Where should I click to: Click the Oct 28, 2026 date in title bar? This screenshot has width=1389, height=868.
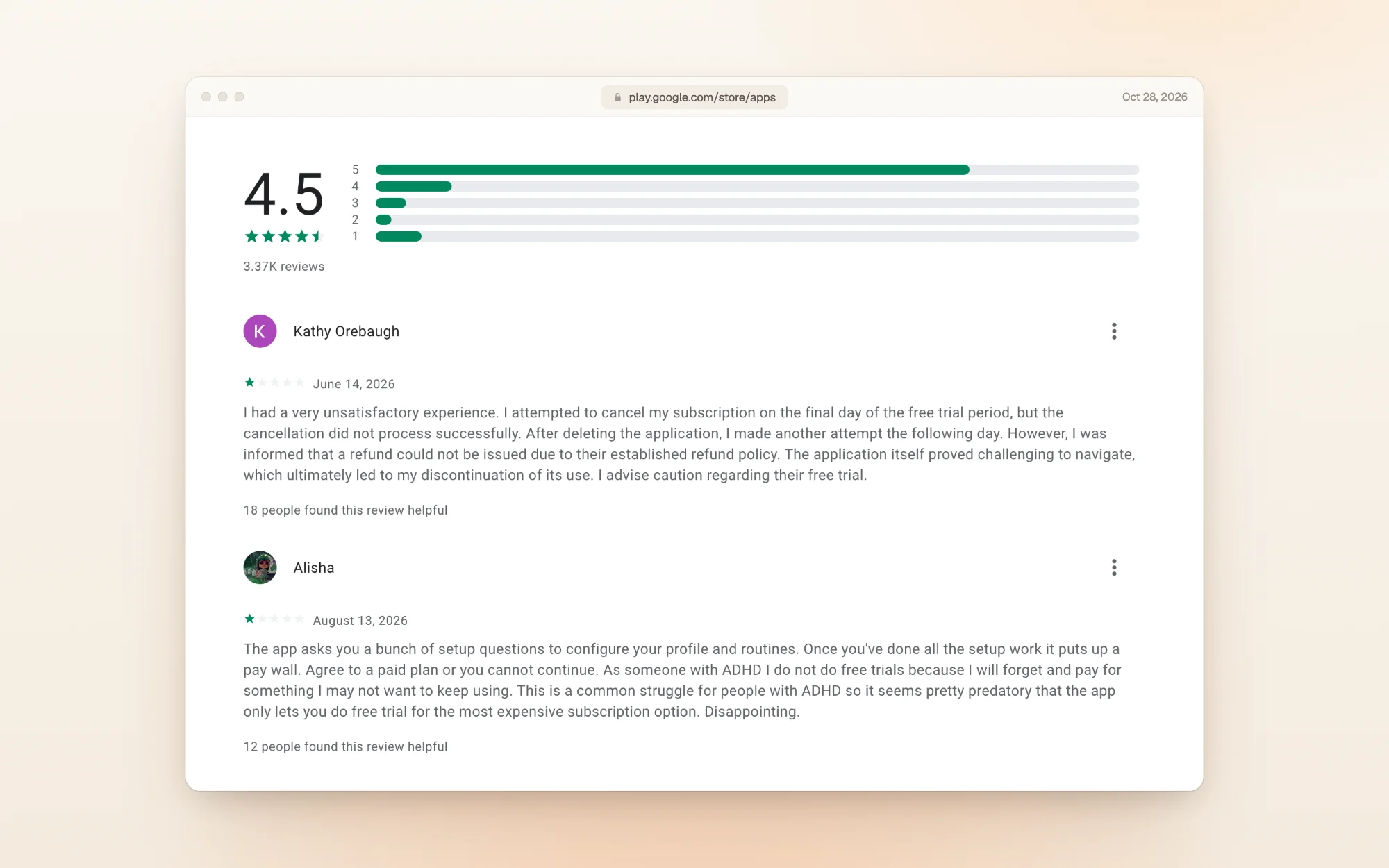1154,97
